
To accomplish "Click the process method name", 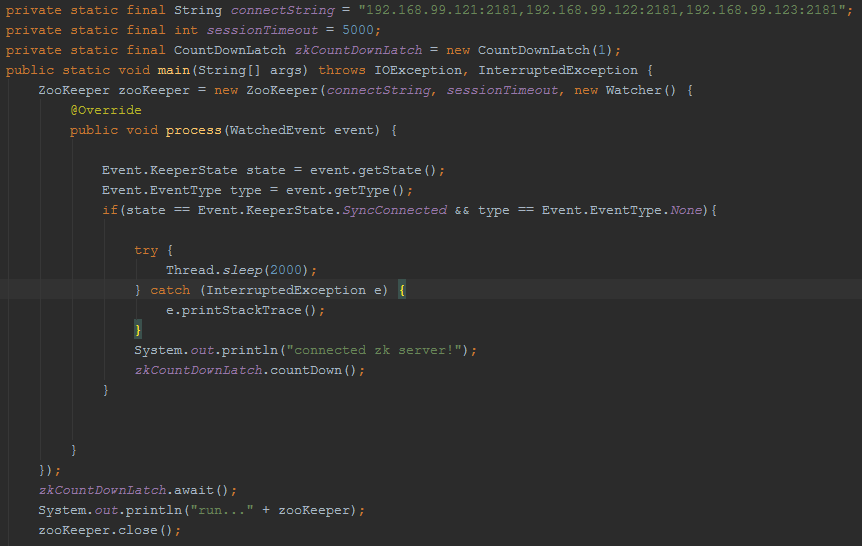I will coord(194,130).
